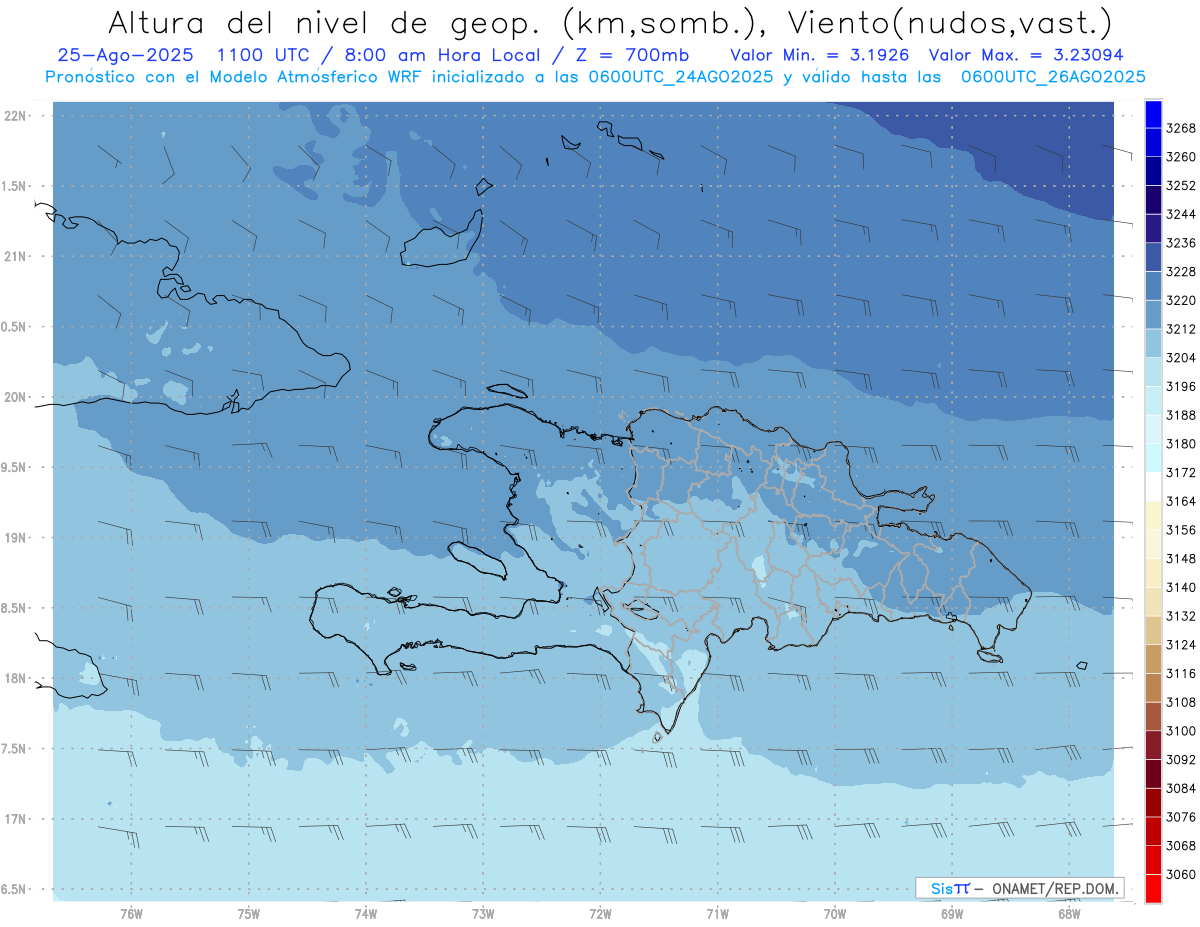
Task: Select the brown swatch between 3116 and 3108
Action: tap(1153, 687)
